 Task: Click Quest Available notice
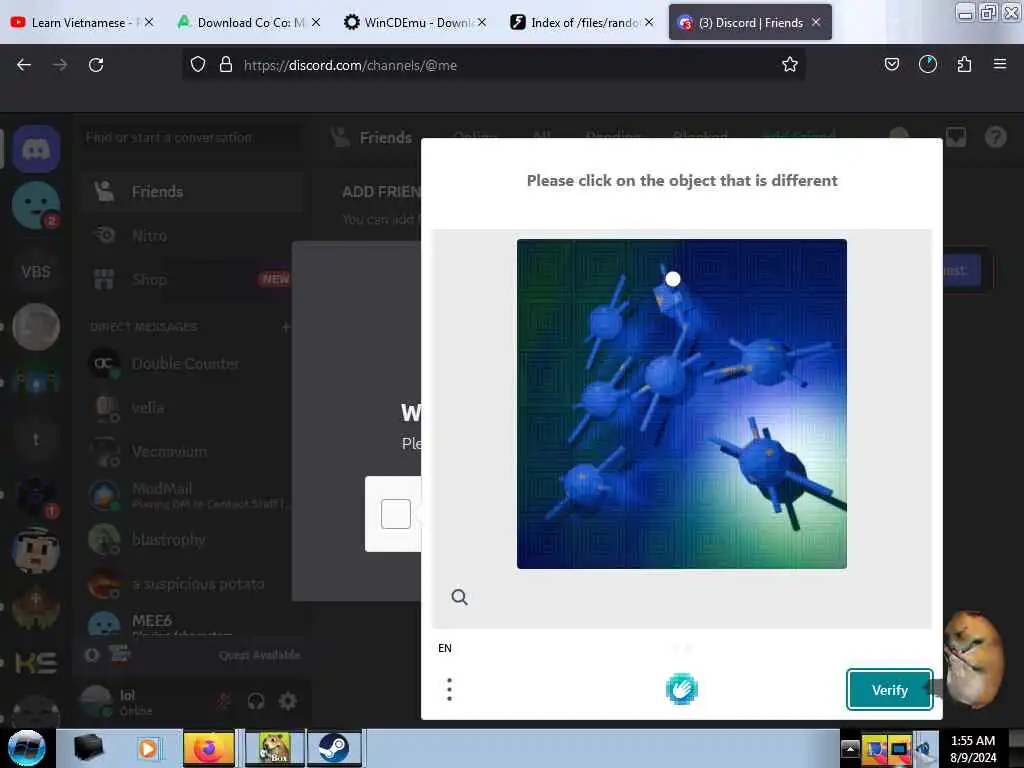pyautogui.click(x=259, y=654)
